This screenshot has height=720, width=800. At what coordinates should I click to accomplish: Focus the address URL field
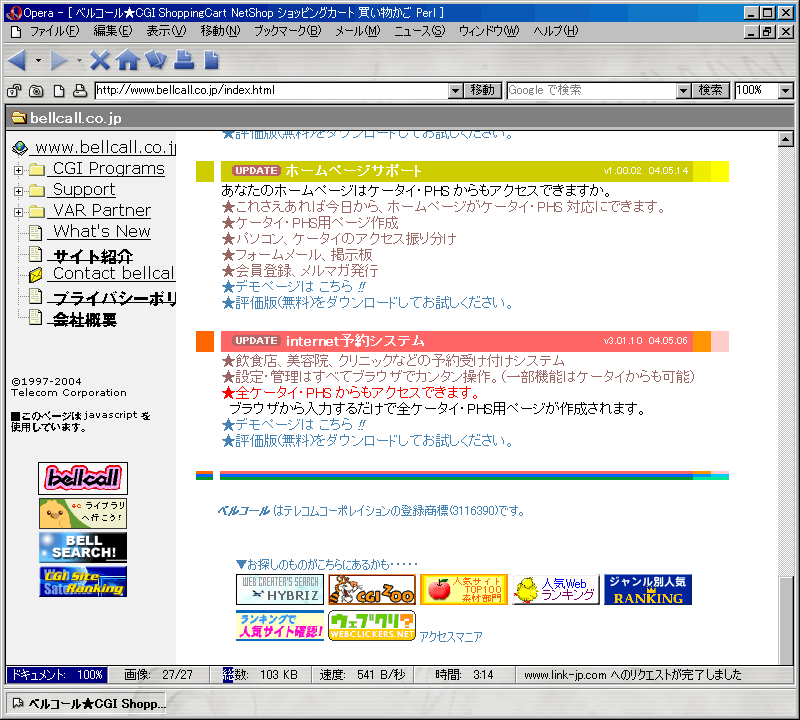tap(271, 90)
